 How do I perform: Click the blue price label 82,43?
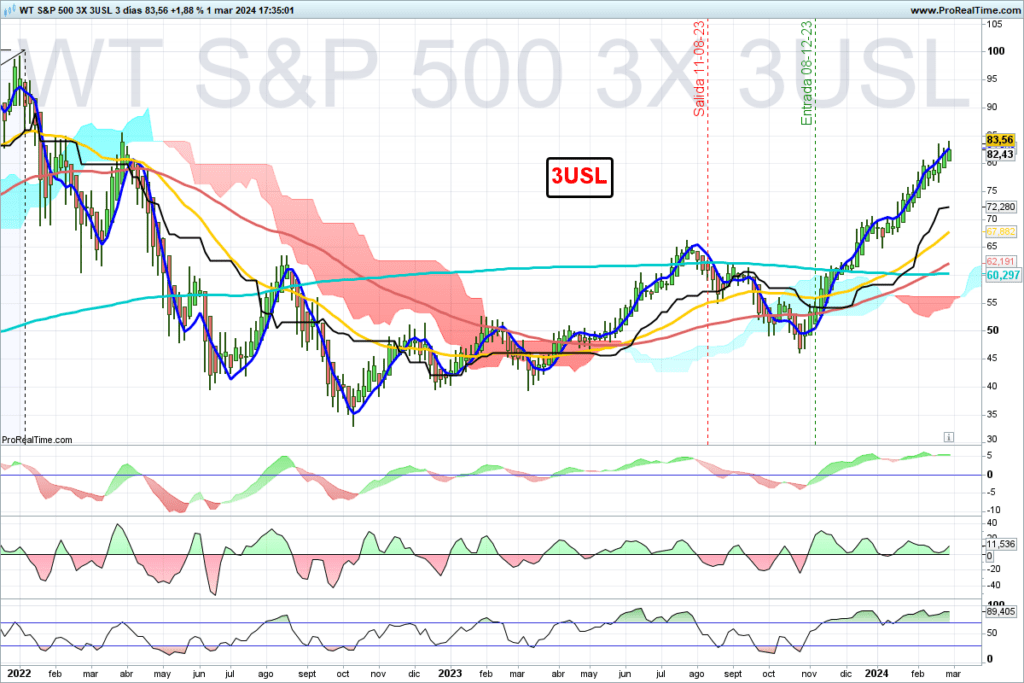[x=1000, y=154]
